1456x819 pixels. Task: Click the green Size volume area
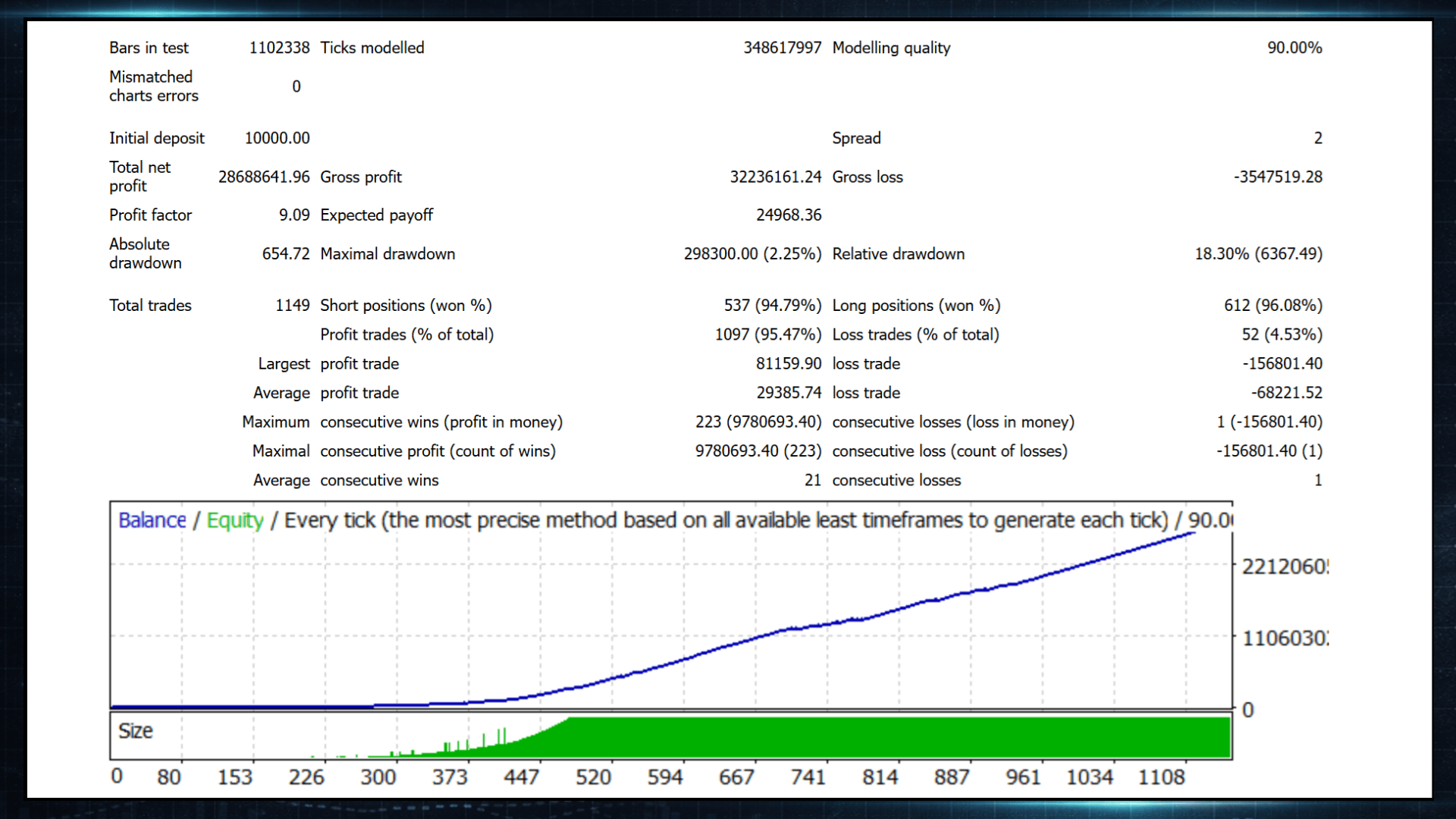point(895,737)
